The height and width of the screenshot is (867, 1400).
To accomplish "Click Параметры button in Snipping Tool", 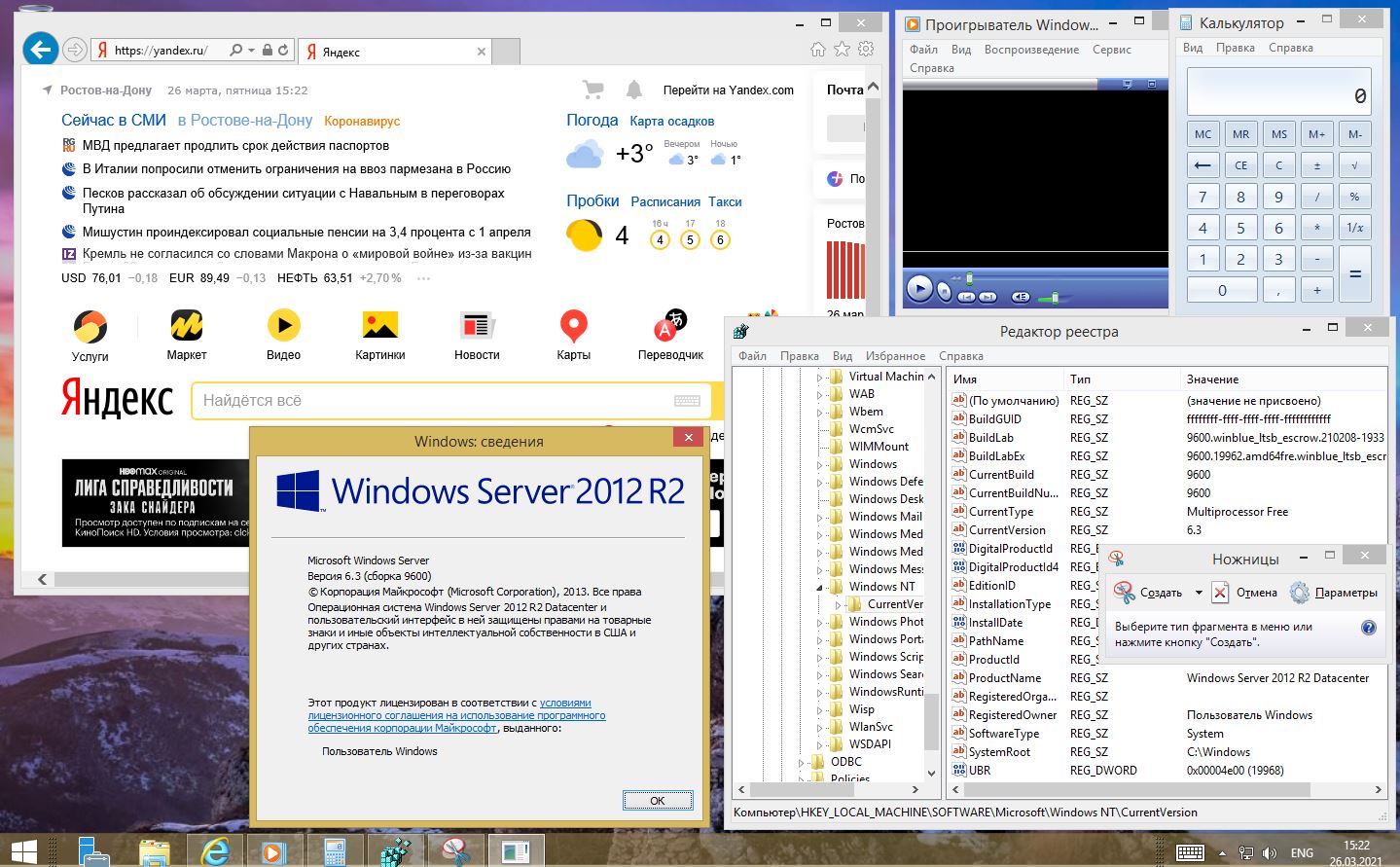I will 1334,593.
